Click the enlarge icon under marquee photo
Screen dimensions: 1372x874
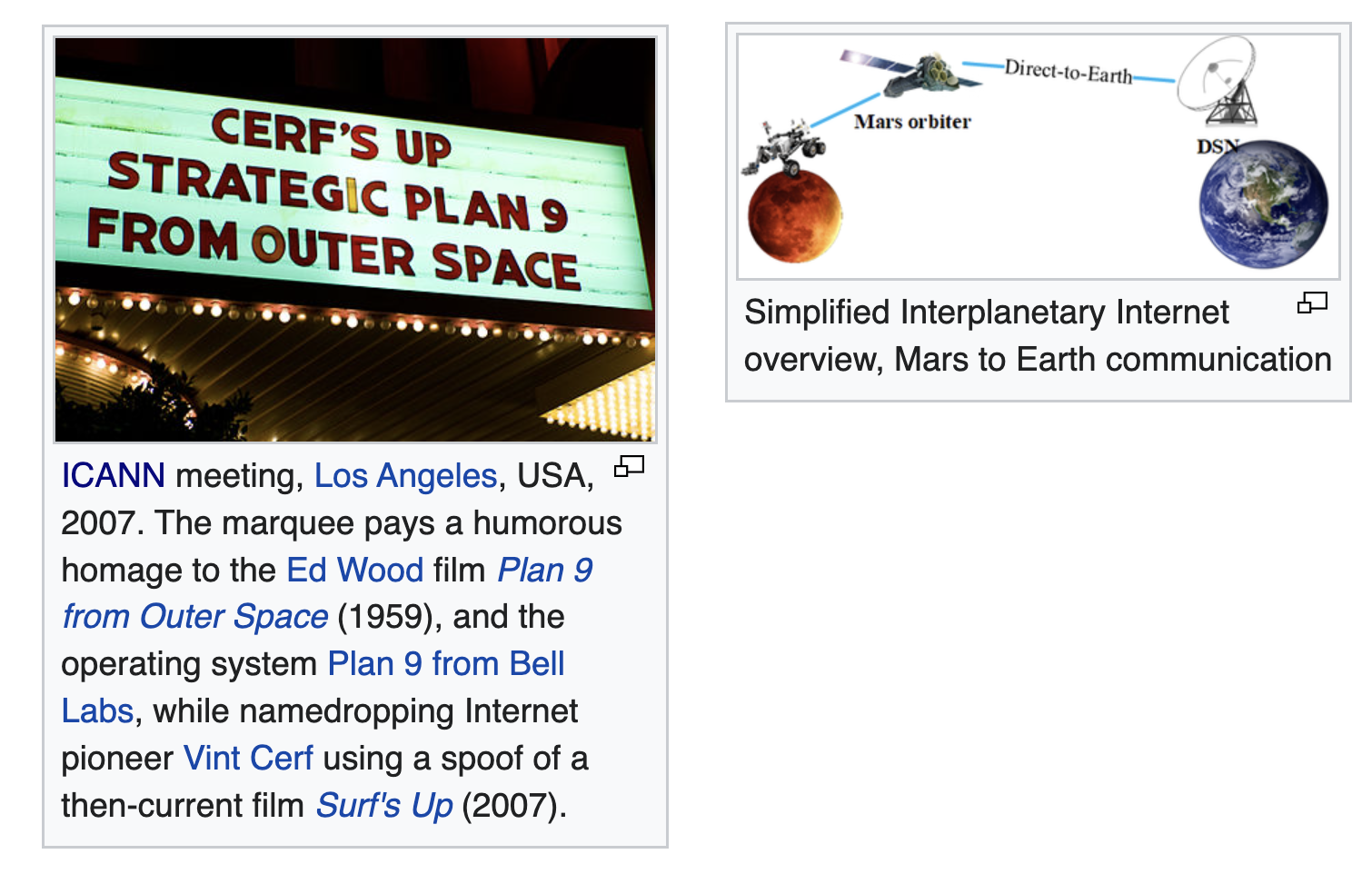pyautogui.click(x=629, y=467)
